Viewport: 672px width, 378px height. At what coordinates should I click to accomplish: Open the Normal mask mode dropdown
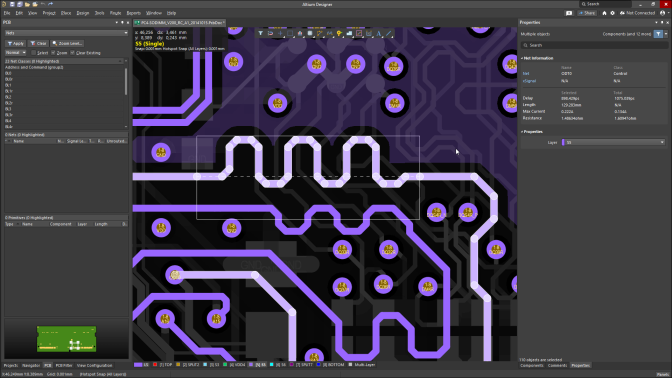(15, 52)
